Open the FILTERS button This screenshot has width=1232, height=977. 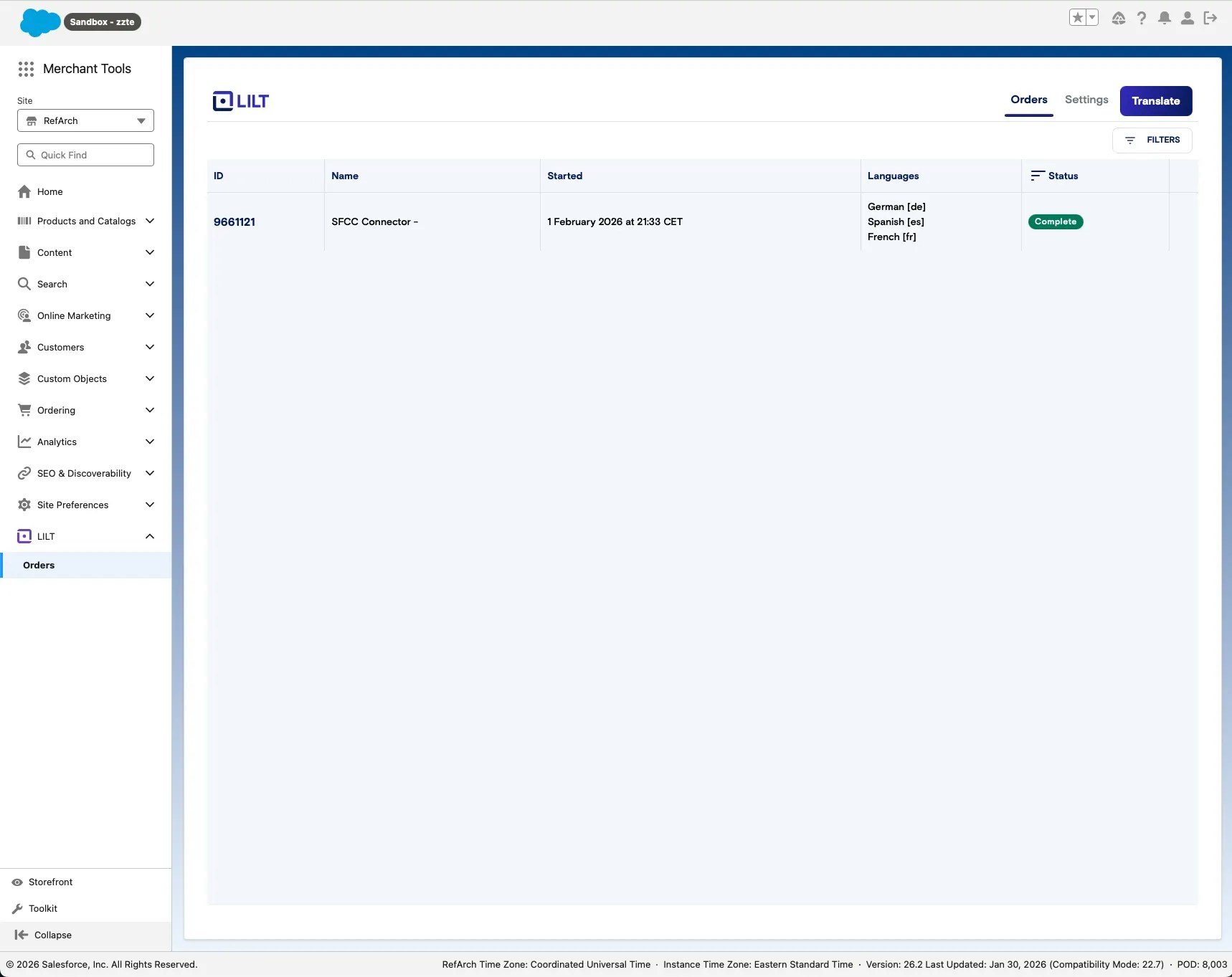(x=1152, y=140)
